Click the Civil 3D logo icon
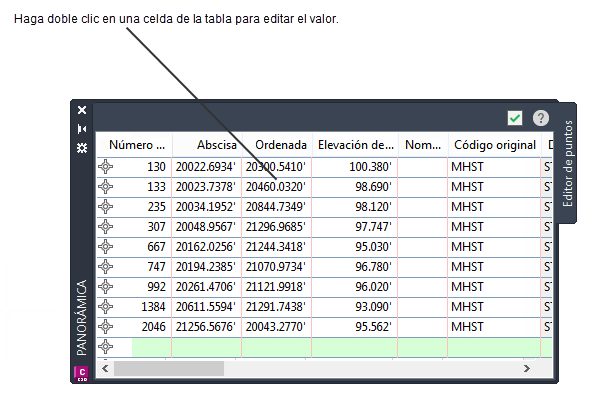Viewport: 600px width, 400px height. click(x=82, y=374)
